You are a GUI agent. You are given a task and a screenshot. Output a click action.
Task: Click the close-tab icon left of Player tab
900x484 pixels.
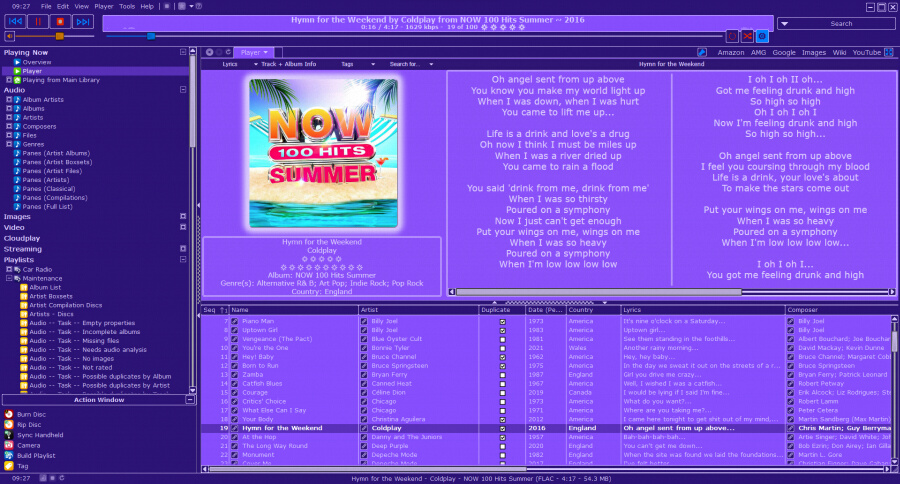210,52
